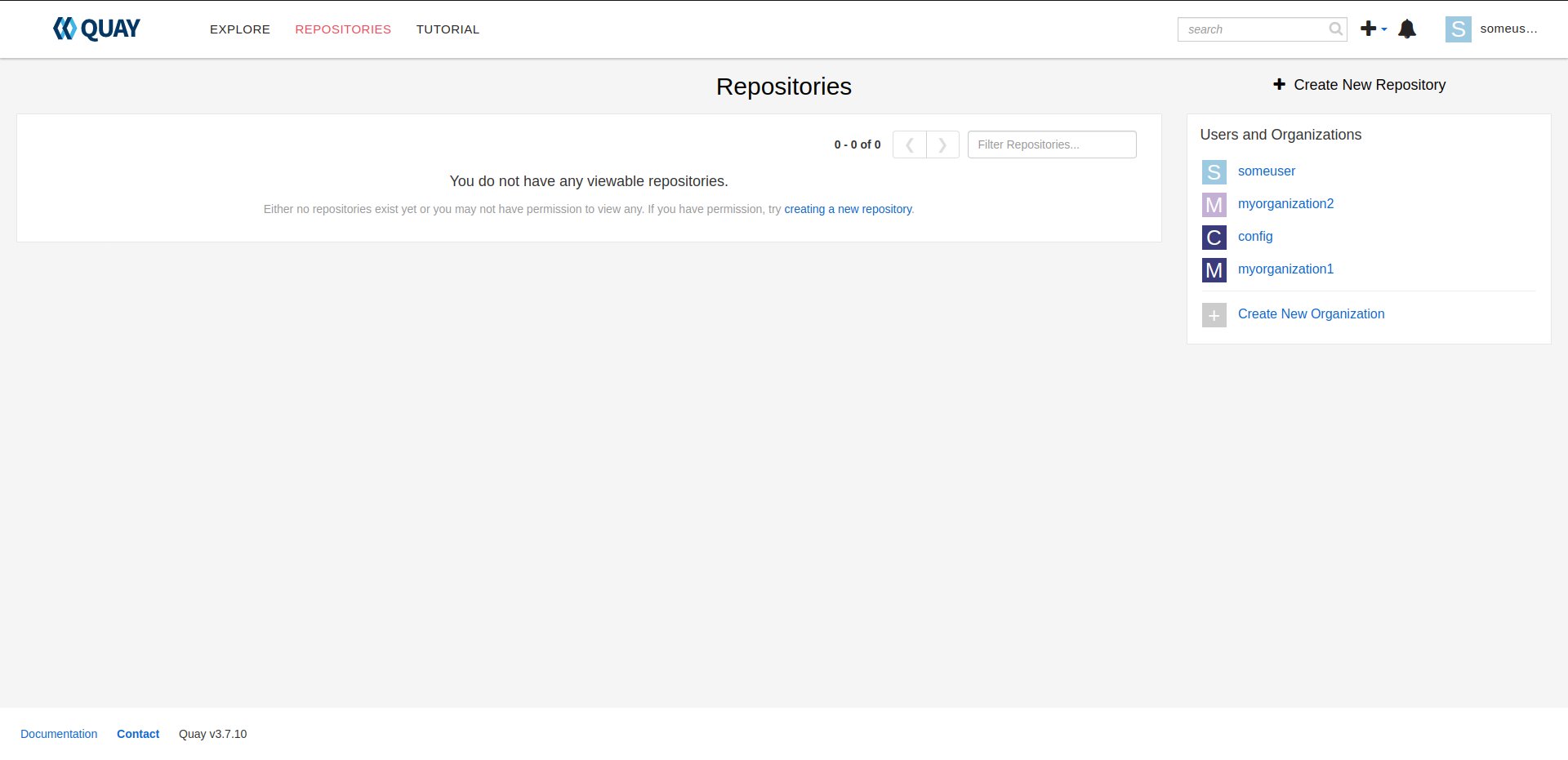Click the next page pagination arrow
1568x760 pixels.
point(943,144)
